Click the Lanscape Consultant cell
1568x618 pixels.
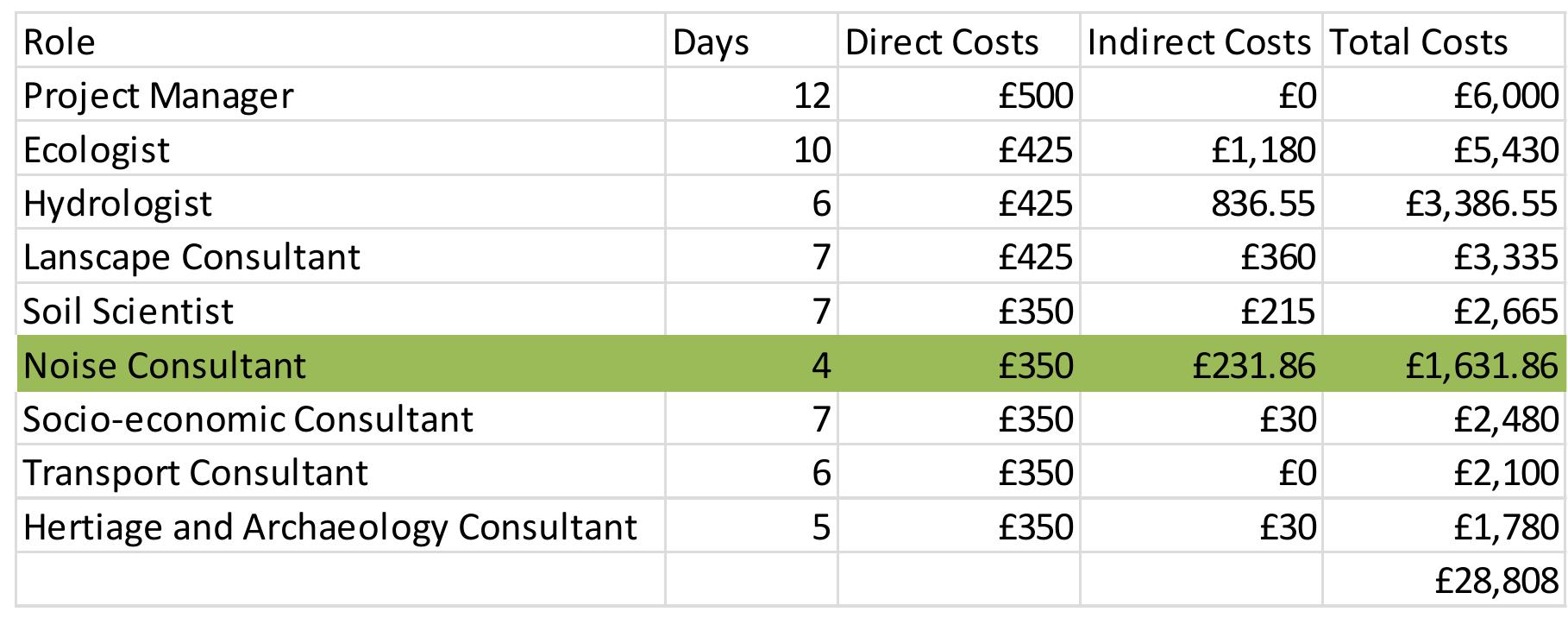[x=341, y=257]
